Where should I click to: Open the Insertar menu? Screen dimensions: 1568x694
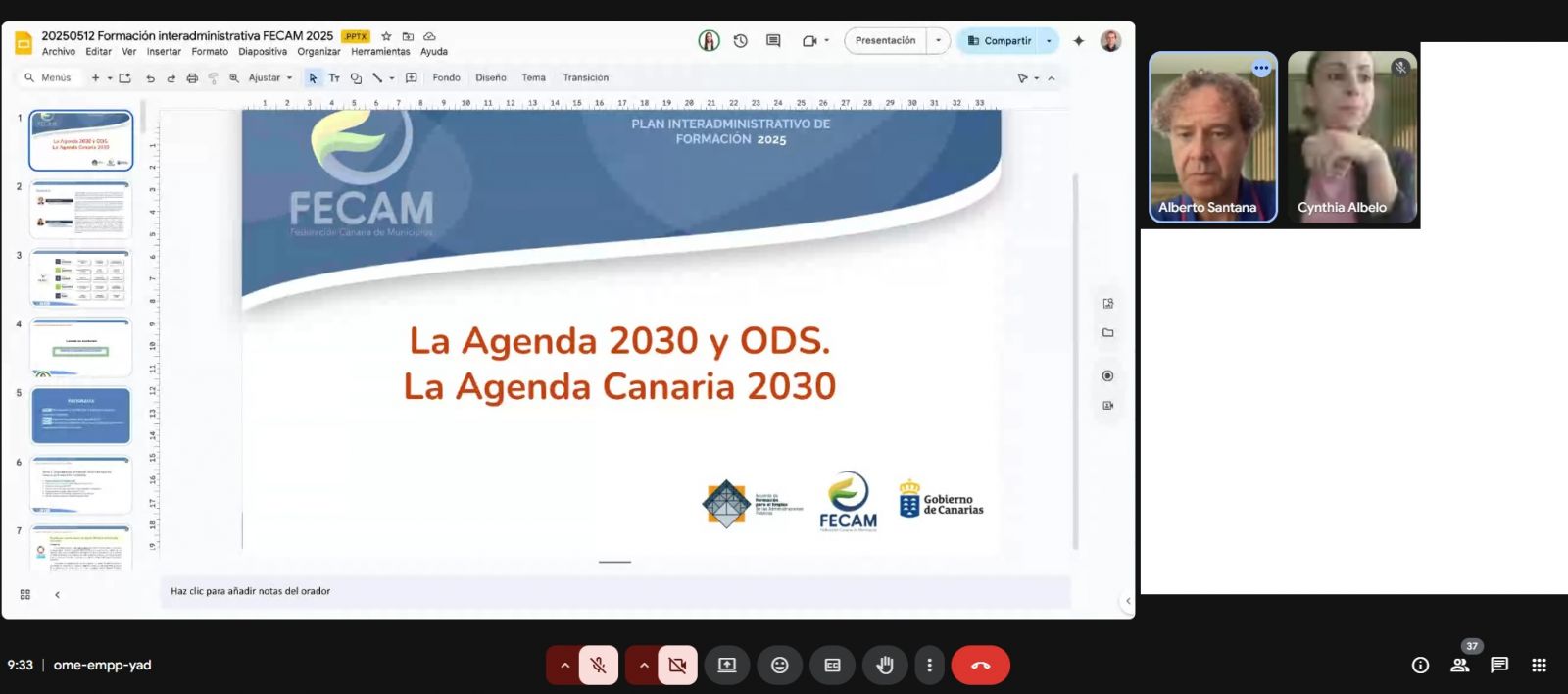point(164,52)
